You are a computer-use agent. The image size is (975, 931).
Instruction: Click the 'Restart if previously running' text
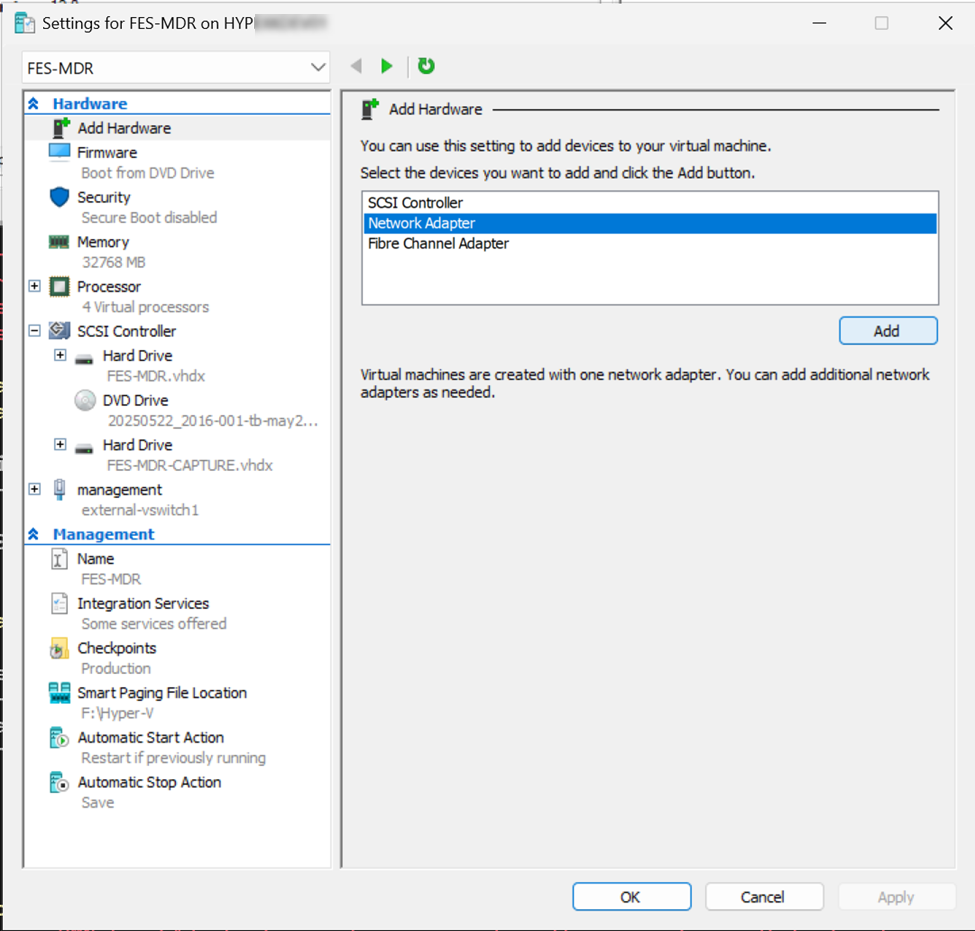pos(173,758)
